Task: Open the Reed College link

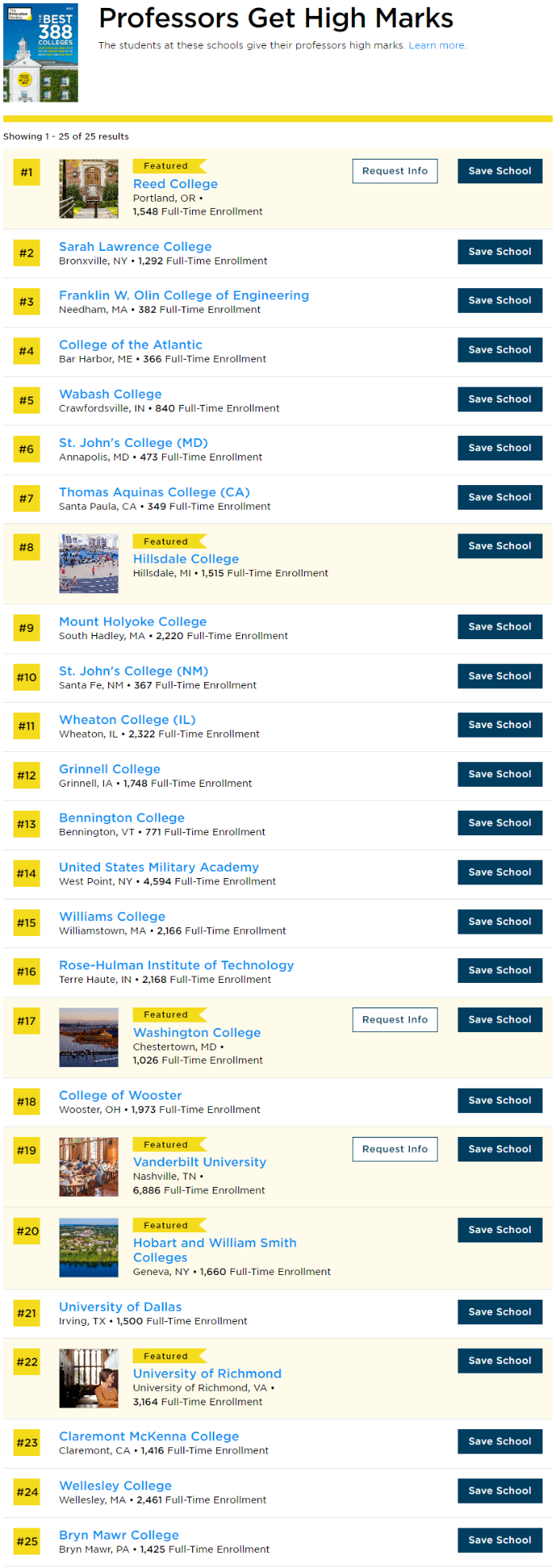Action: tap(176, 183)
